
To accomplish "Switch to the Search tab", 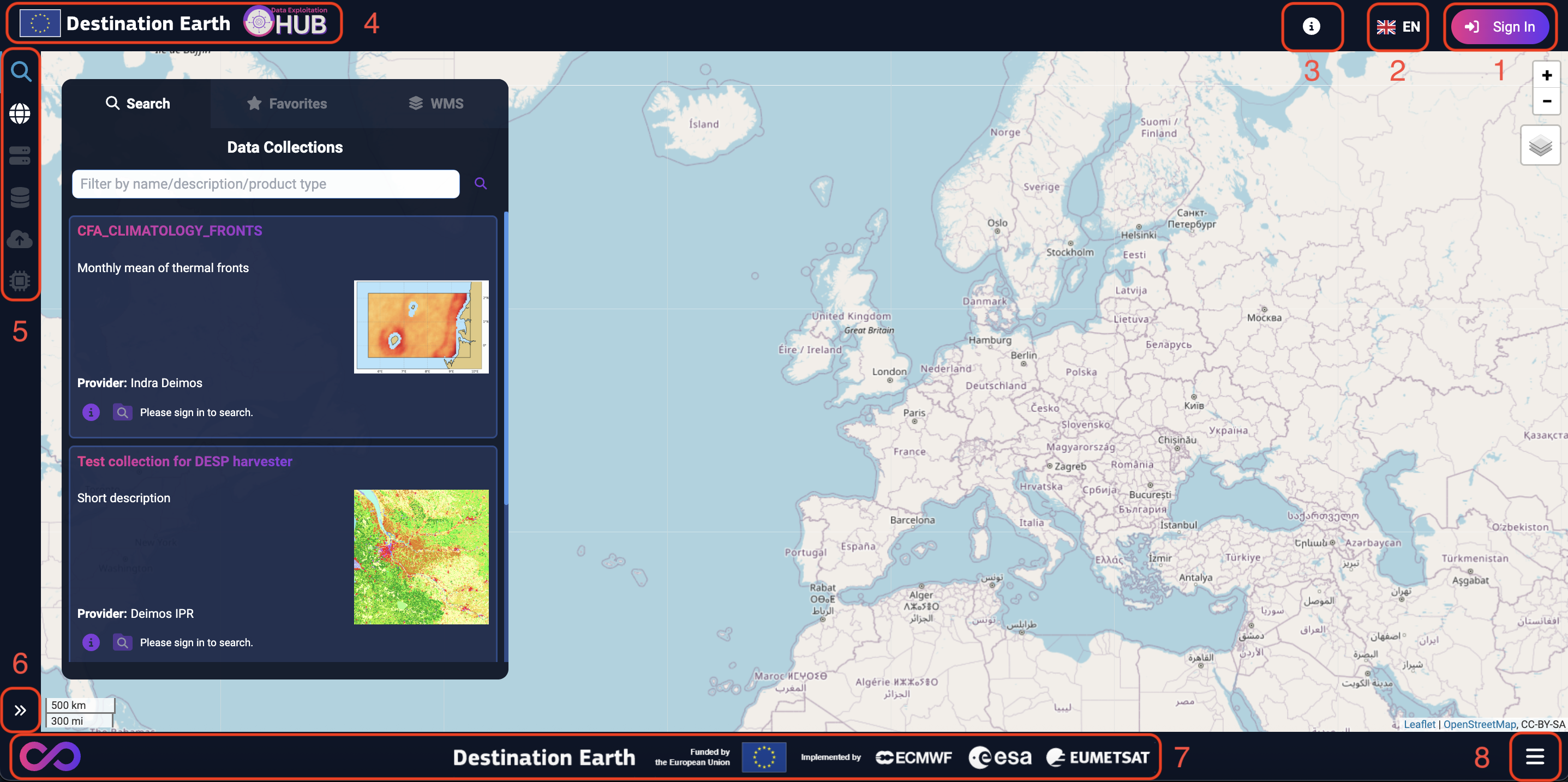I will [137, 104].
